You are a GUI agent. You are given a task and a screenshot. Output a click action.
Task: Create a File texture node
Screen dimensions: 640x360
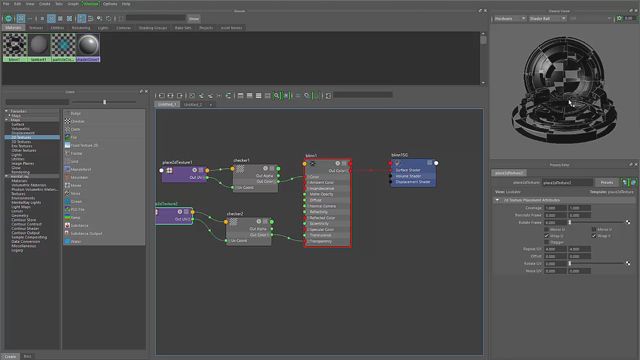tap(71, 137)
